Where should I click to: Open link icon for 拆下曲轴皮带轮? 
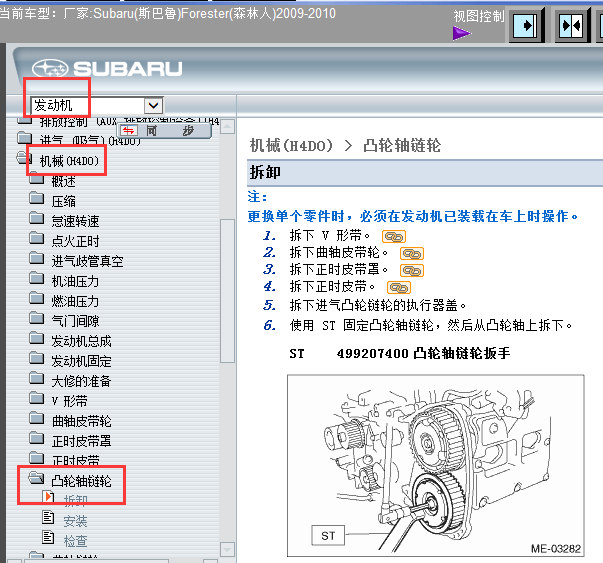click(412, 254)
